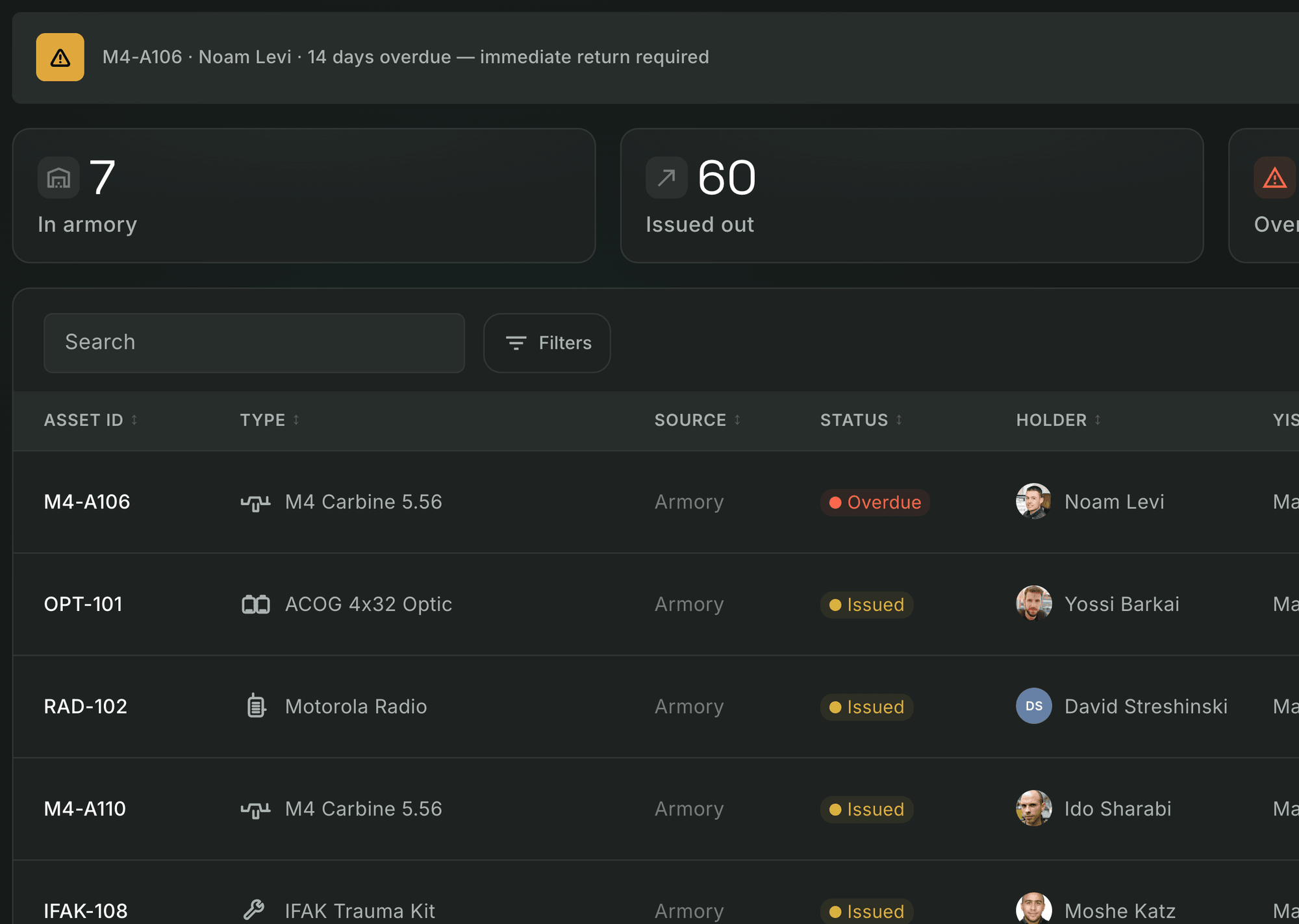
Task: Click the overdue alert banner message
Action: [x=405, y=57]
